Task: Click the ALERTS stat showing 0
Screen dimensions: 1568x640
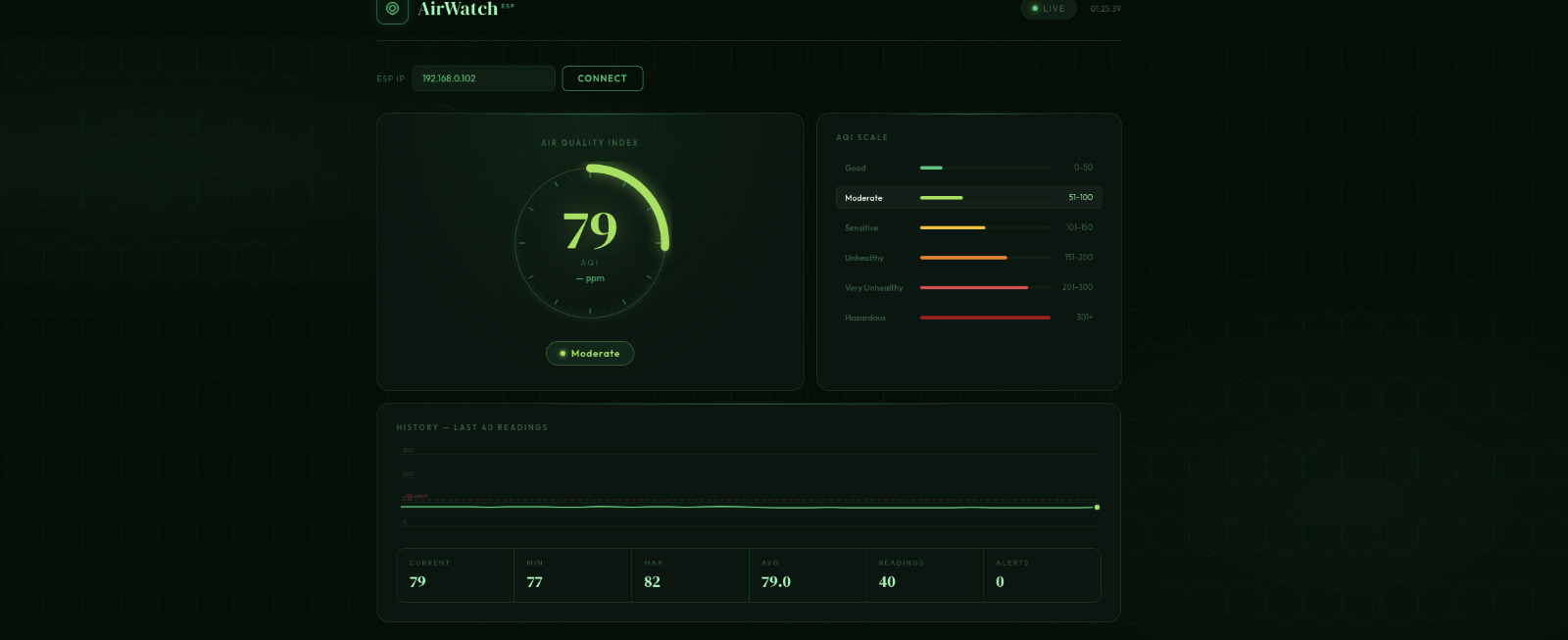Action: click(x=1042, y=575)
